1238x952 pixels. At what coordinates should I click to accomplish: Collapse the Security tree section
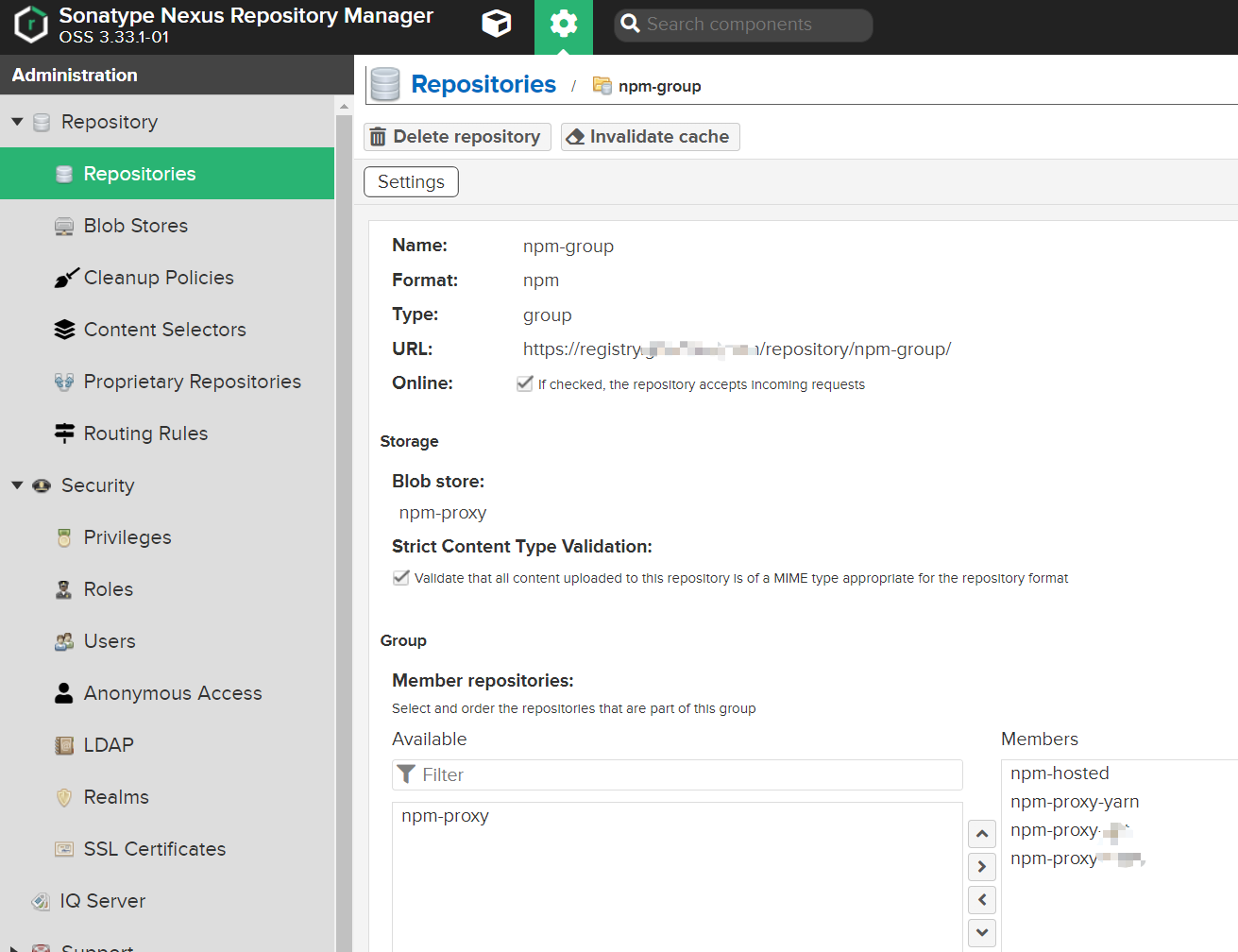[x=17, y=485]
